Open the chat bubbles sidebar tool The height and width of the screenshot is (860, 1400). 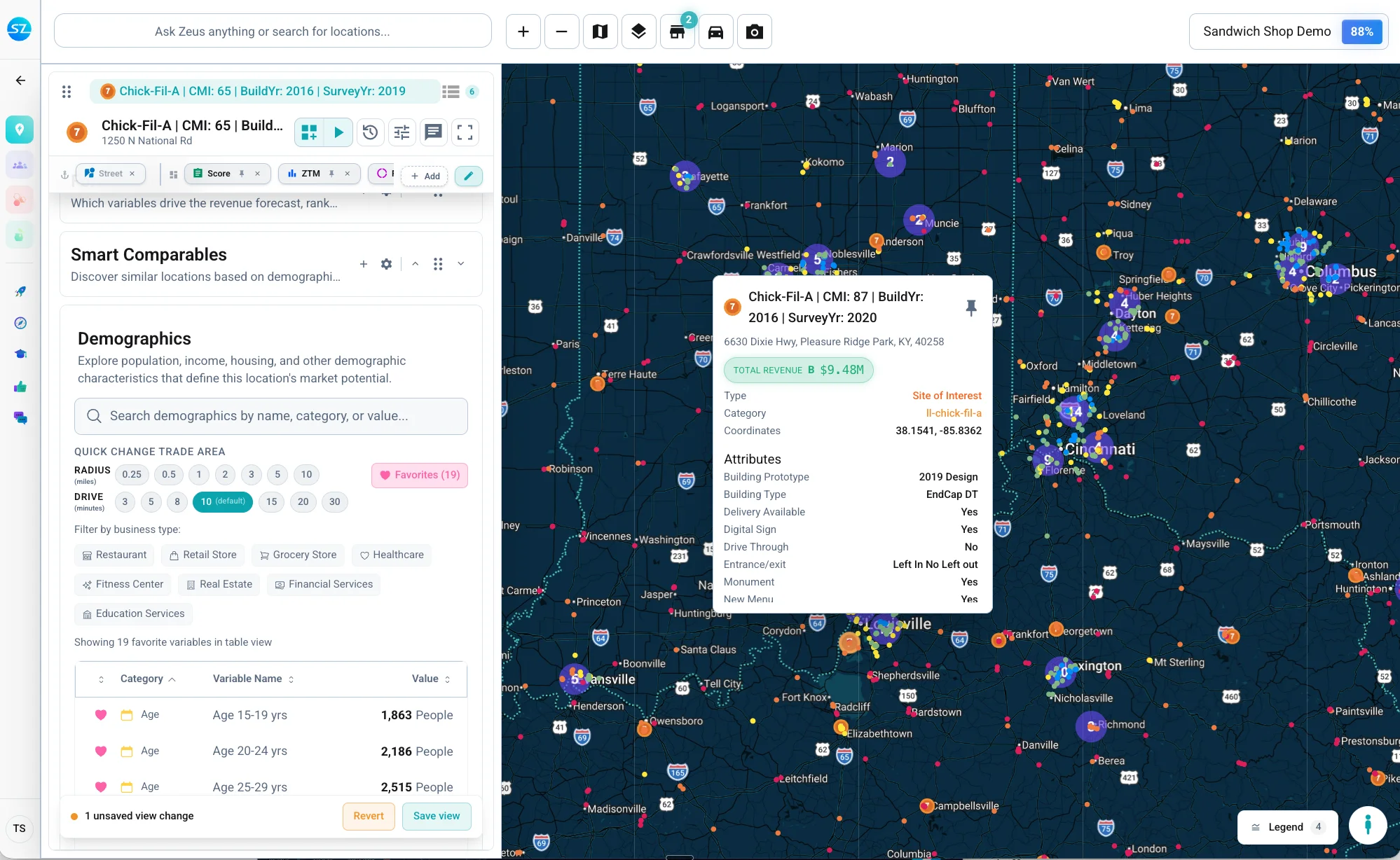(20, 418)
